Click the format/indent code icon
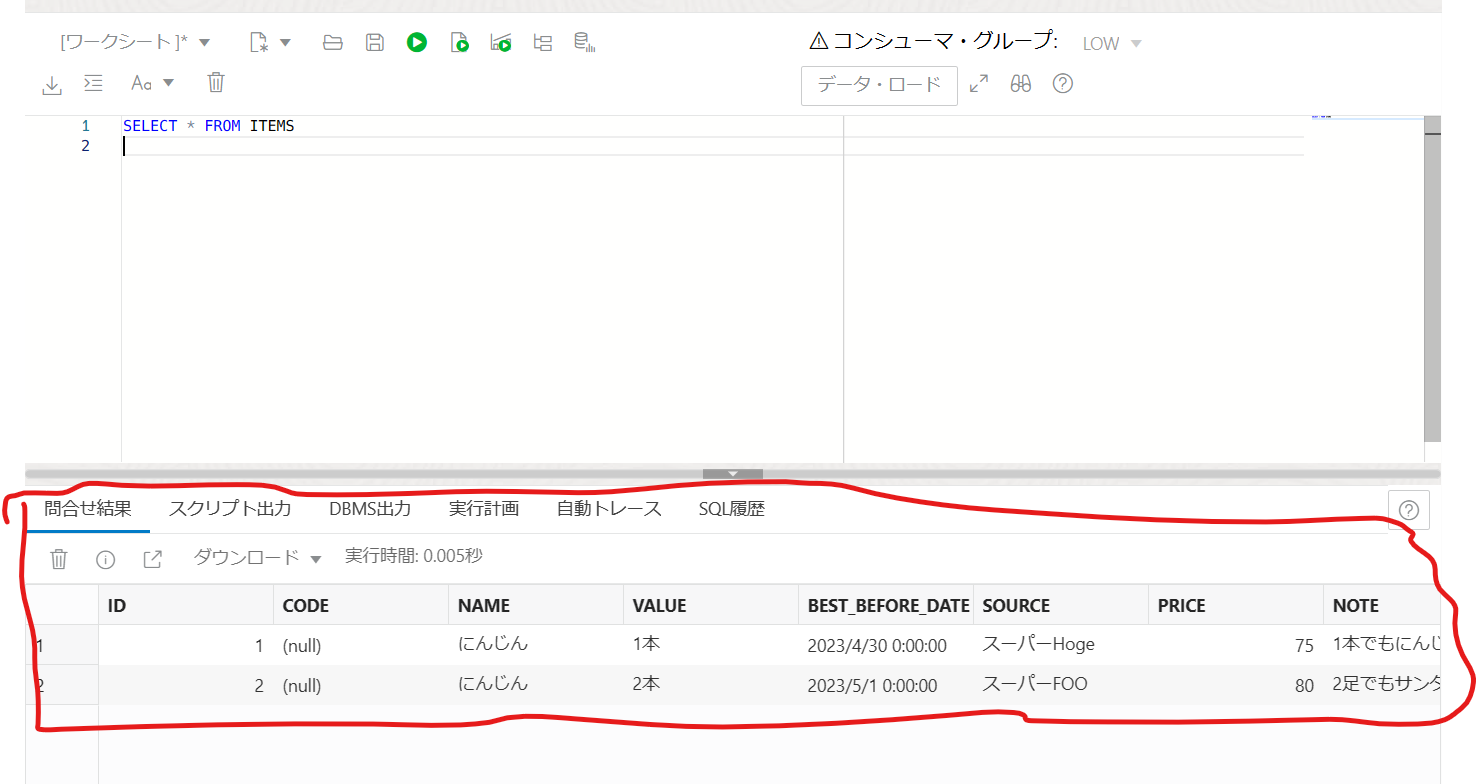Screen dimensions: 1477x784 (x=93, y=83)
